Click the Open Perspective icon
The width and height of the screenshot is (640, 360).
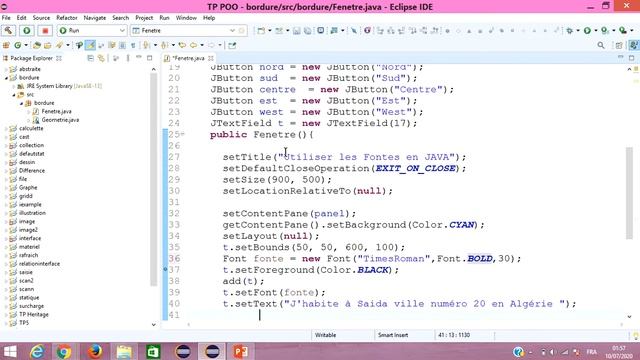pos(619,45)
